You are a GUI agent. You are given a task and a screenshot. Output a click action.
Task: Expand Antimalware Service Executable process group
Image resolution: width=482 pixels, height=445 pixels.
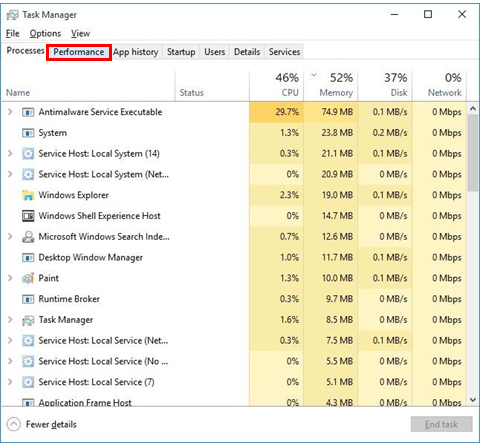pyautogui.click(x=10, y=112)
